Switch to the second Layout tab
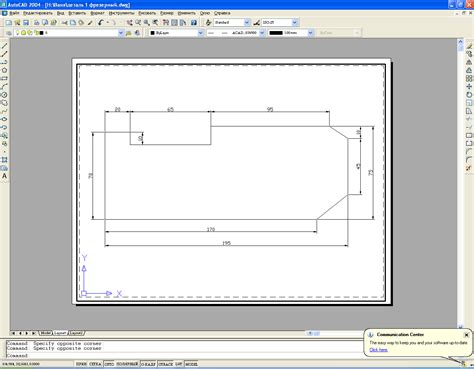This screenshot has height=369, width=474. [x=76, y=333]
